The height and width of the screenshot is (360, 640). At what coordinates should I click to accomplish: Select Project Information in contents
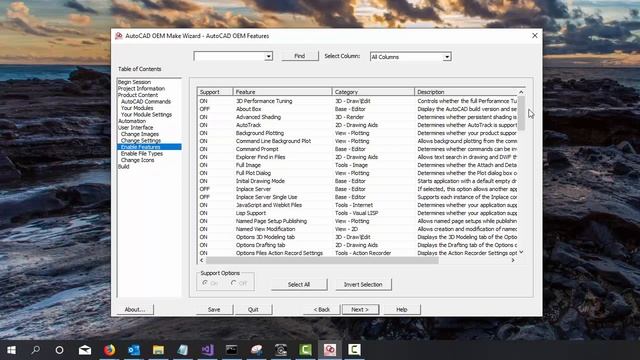pyautogui.click(x=141, y=89)
